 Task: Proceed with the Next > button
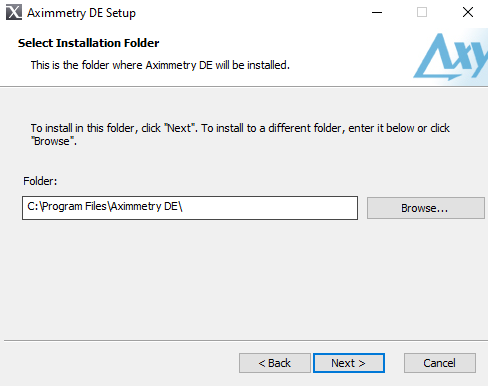point(349,363)
